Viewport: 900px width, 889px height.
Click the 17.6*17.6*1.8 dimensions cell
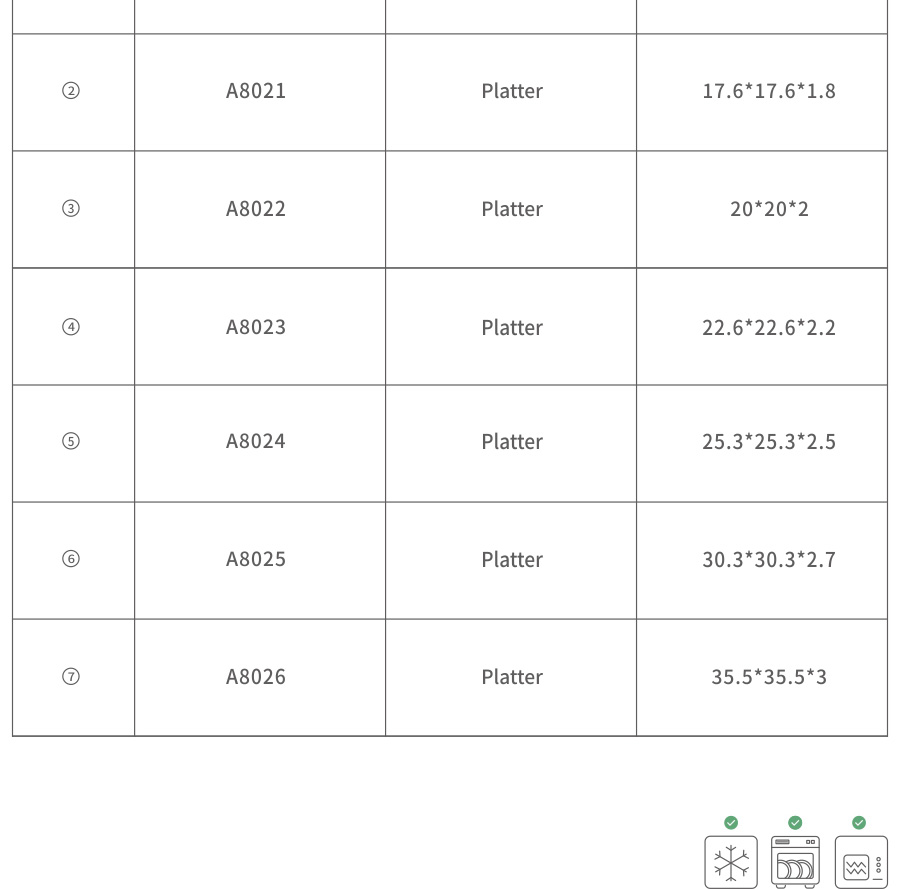coord(768,91)
